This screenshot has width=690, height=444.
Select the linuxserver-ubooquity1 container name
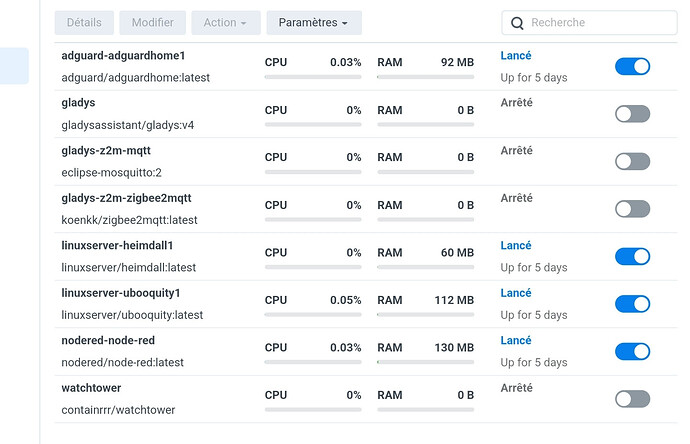pyautogui.click(x=121, y=293)
